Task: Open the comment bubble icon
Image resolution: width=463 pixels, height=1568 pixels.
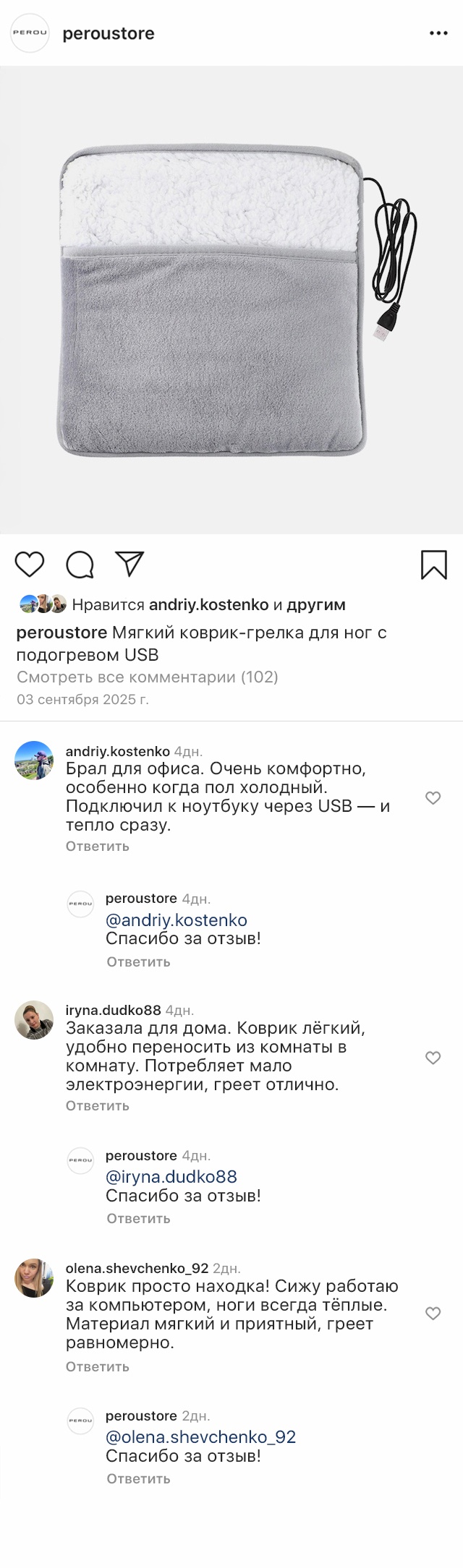Action: [x=80, y=565]
